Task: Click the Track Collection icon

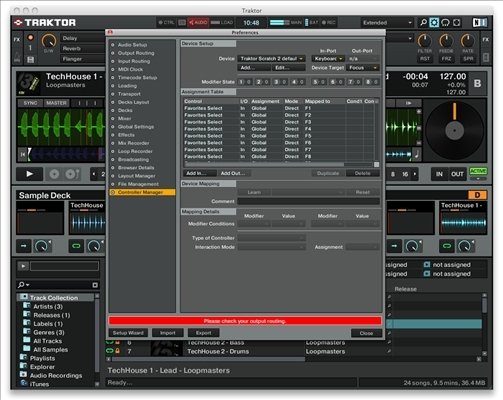Action: [24, 297]
